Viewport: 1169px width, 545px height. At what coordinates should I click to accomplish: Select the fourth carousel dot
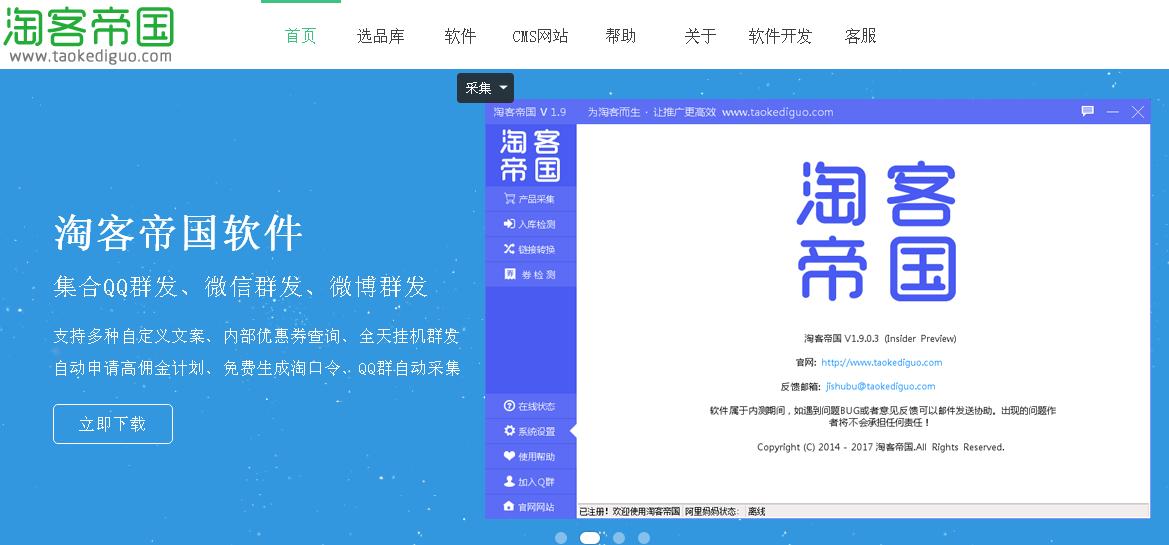[644, 538]
